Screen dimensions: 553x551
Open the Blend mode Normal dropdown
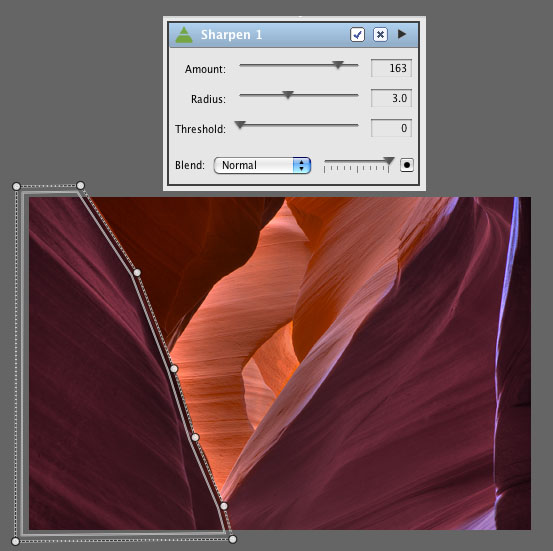point(262,165)
